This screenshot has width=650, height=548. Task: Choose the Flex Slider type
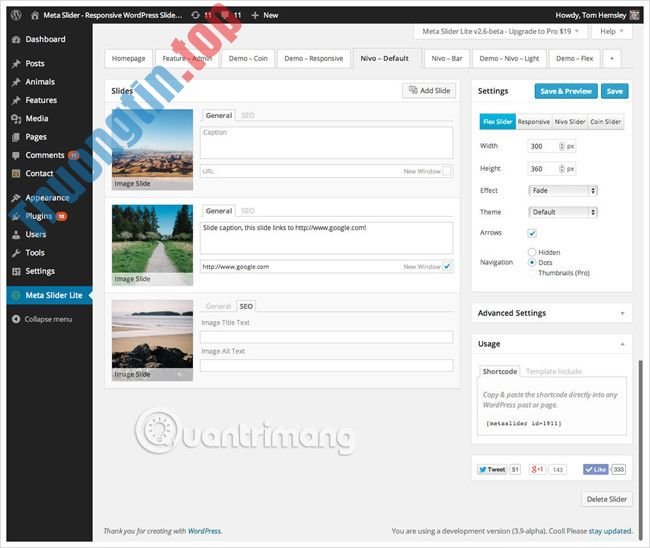pos(497,122)
